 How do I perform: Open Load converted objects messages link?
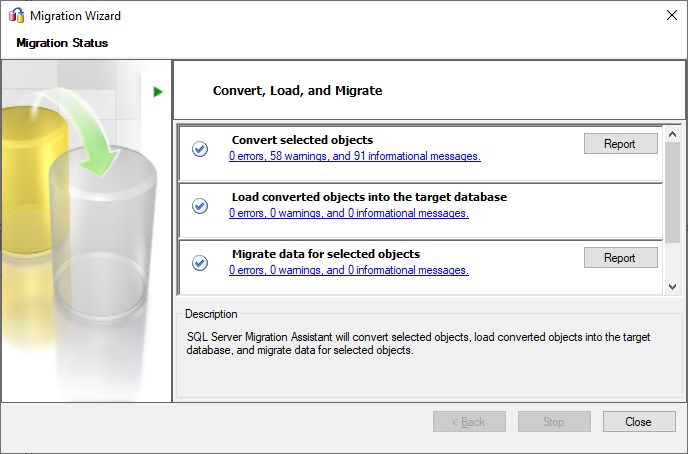[349, 213]
